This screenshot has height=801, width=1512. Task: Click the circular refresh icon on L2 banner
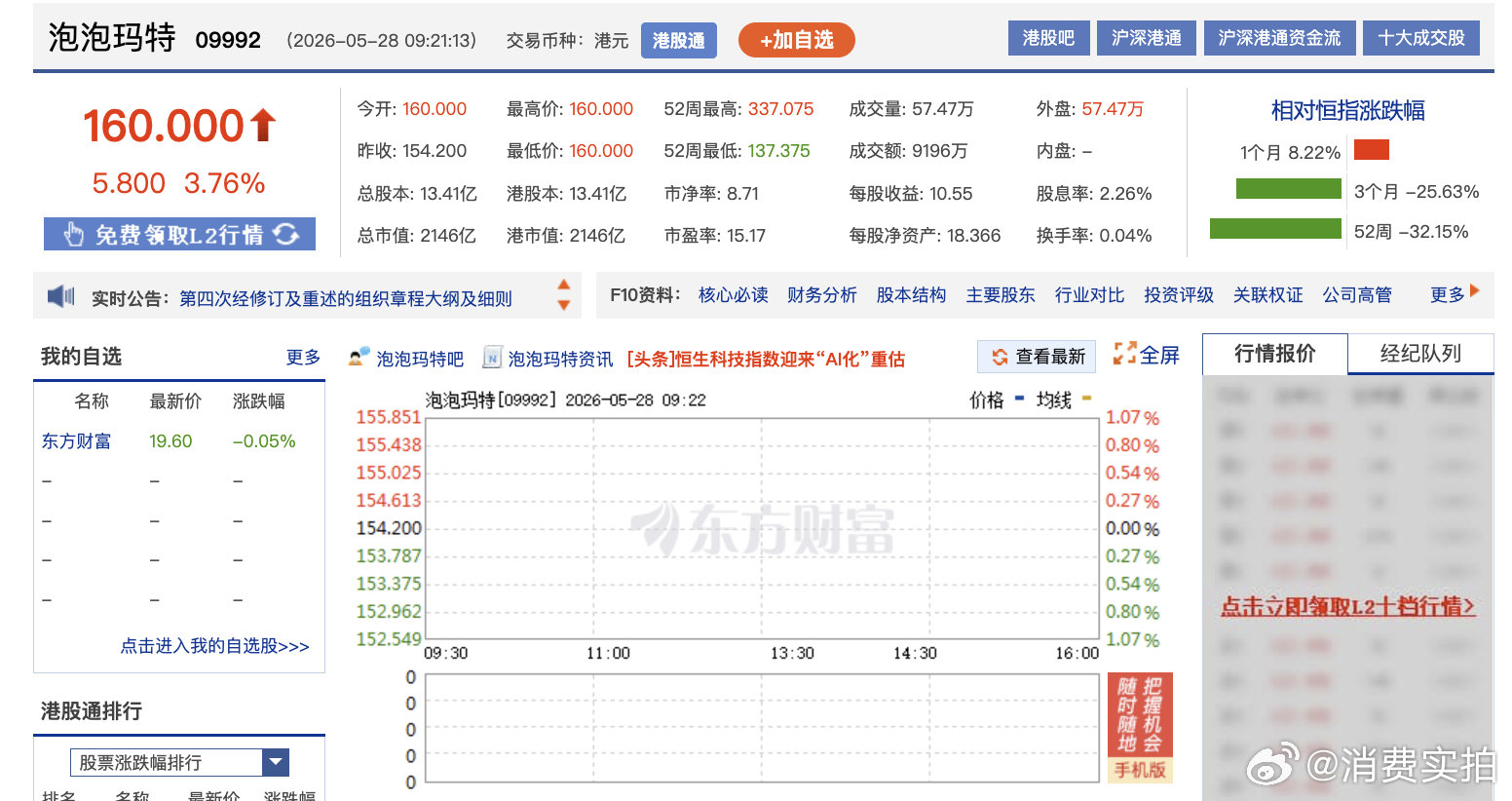(286, 234)
